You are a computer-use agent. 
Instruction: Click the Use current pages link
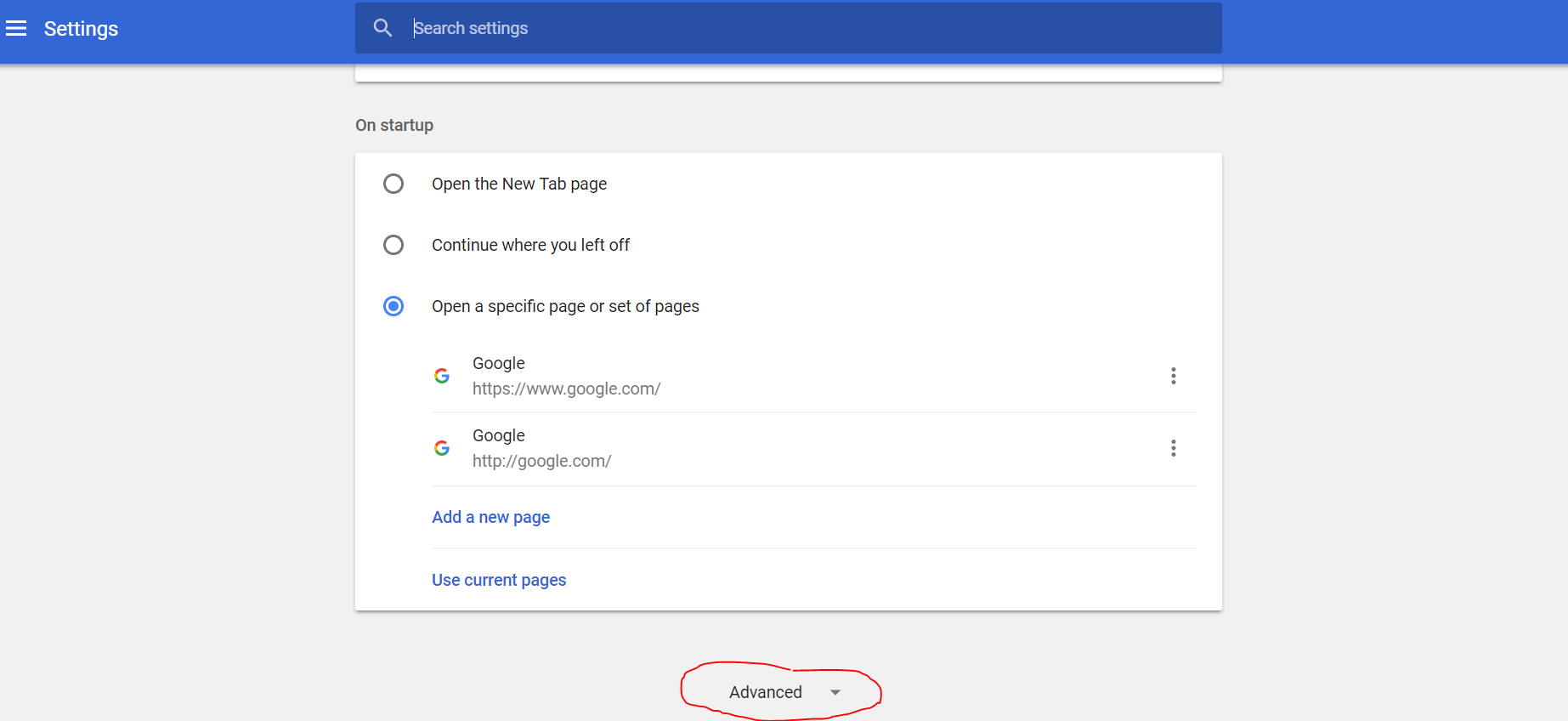[499, 580]
